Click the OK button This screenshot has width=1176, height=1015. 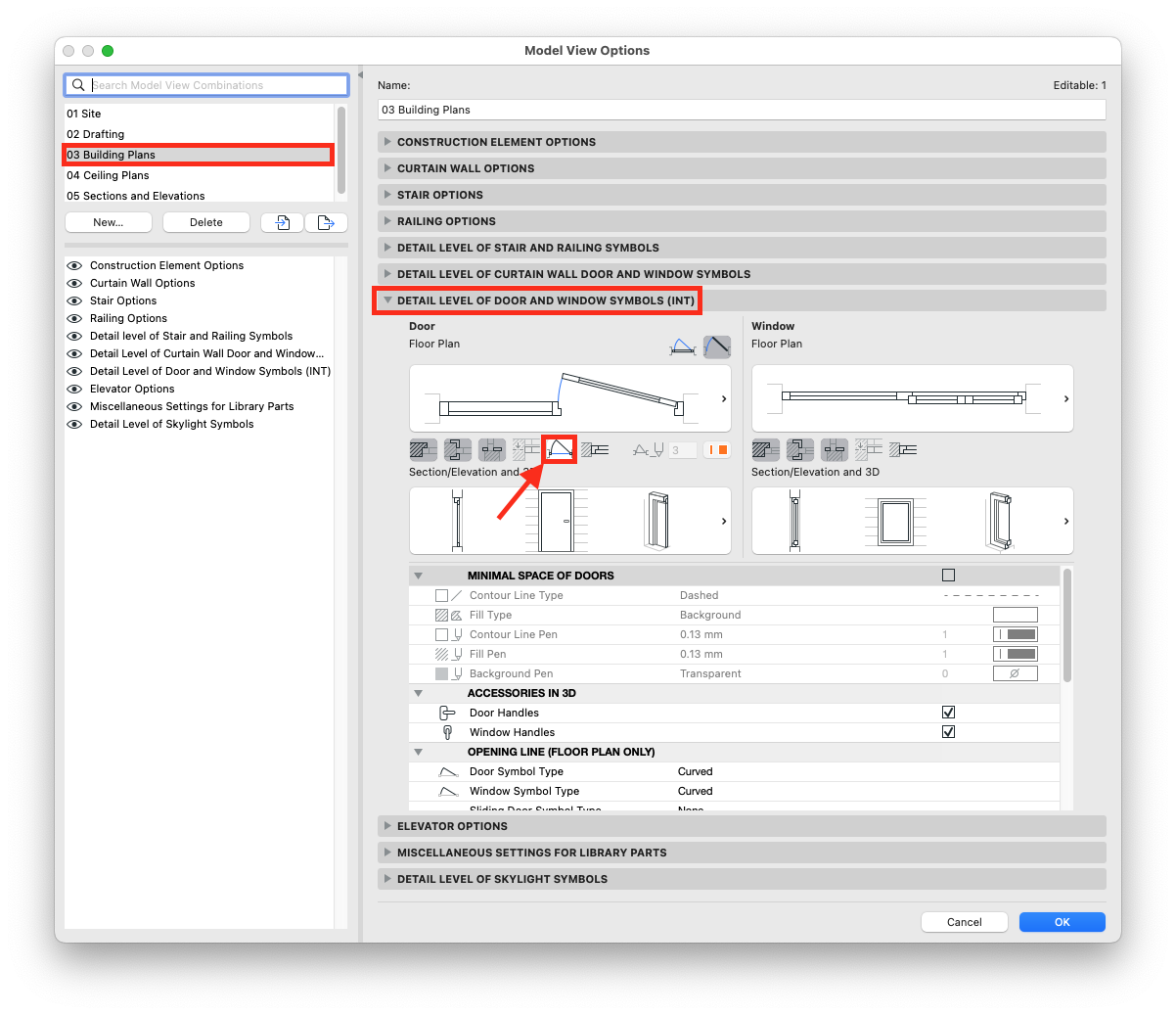tap(1063, 922)
